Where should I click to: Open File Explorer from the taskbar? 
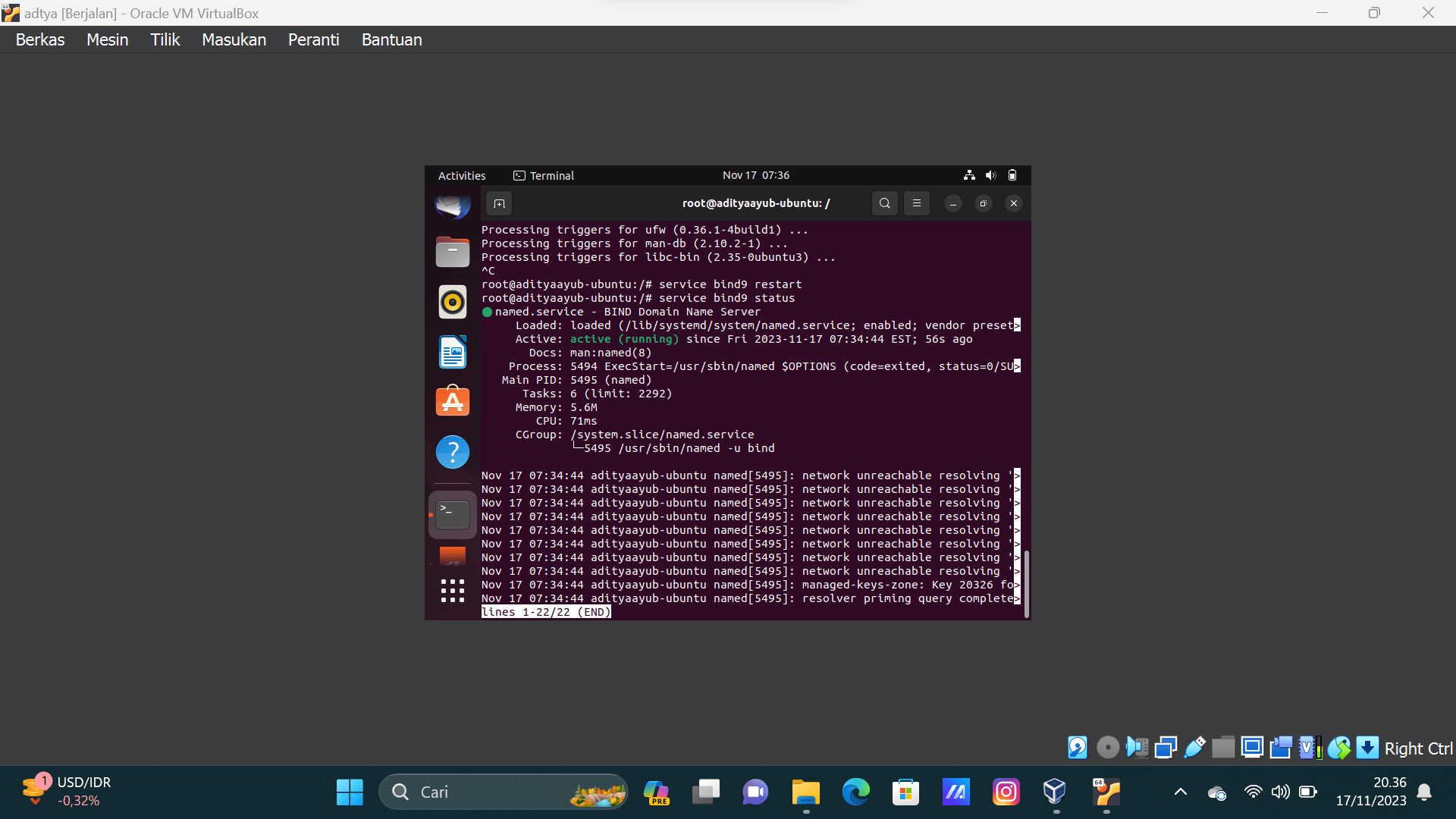806,792
